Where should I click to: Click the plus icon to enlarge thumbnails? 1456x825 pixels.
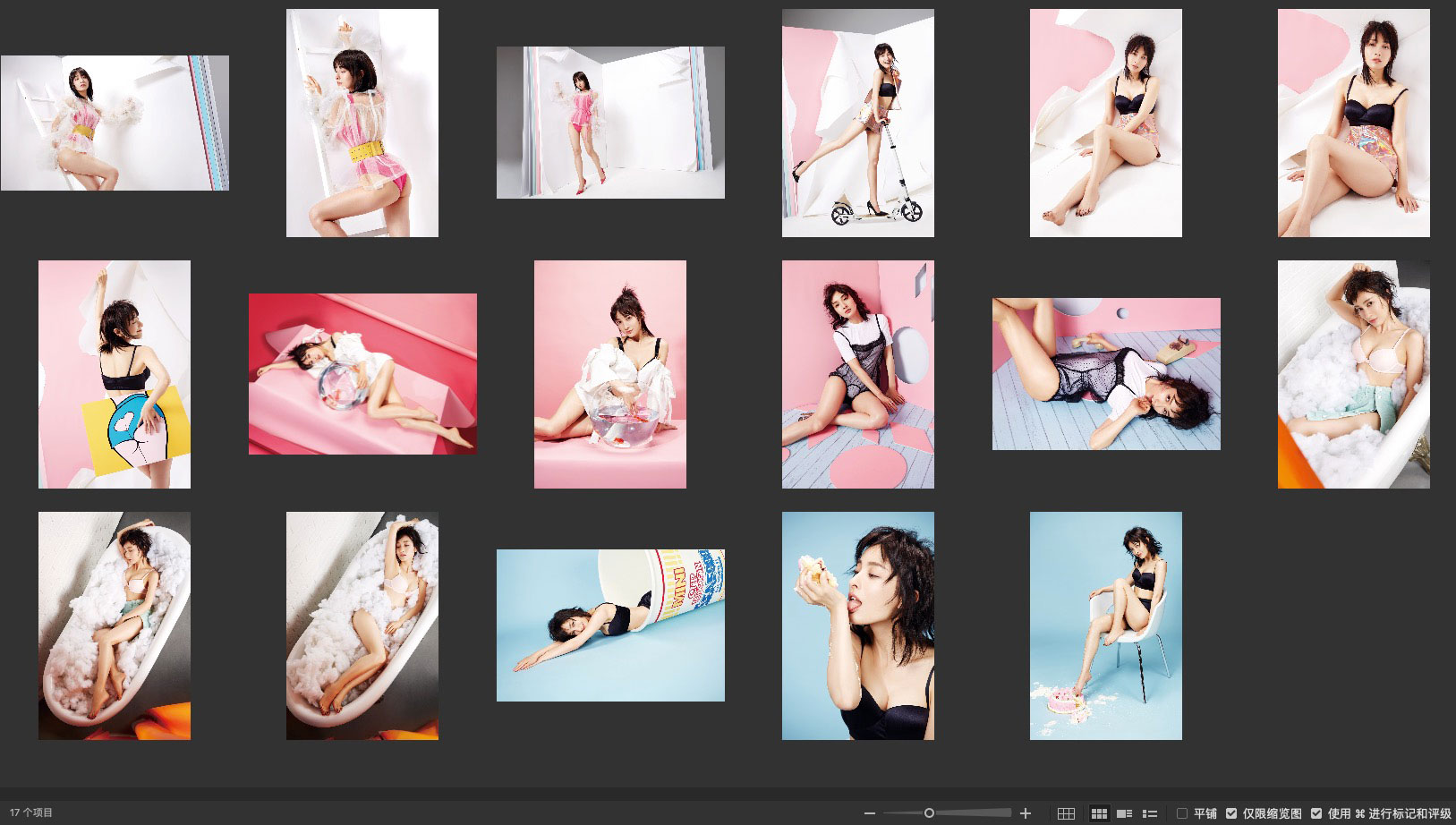pos(1026,813)
